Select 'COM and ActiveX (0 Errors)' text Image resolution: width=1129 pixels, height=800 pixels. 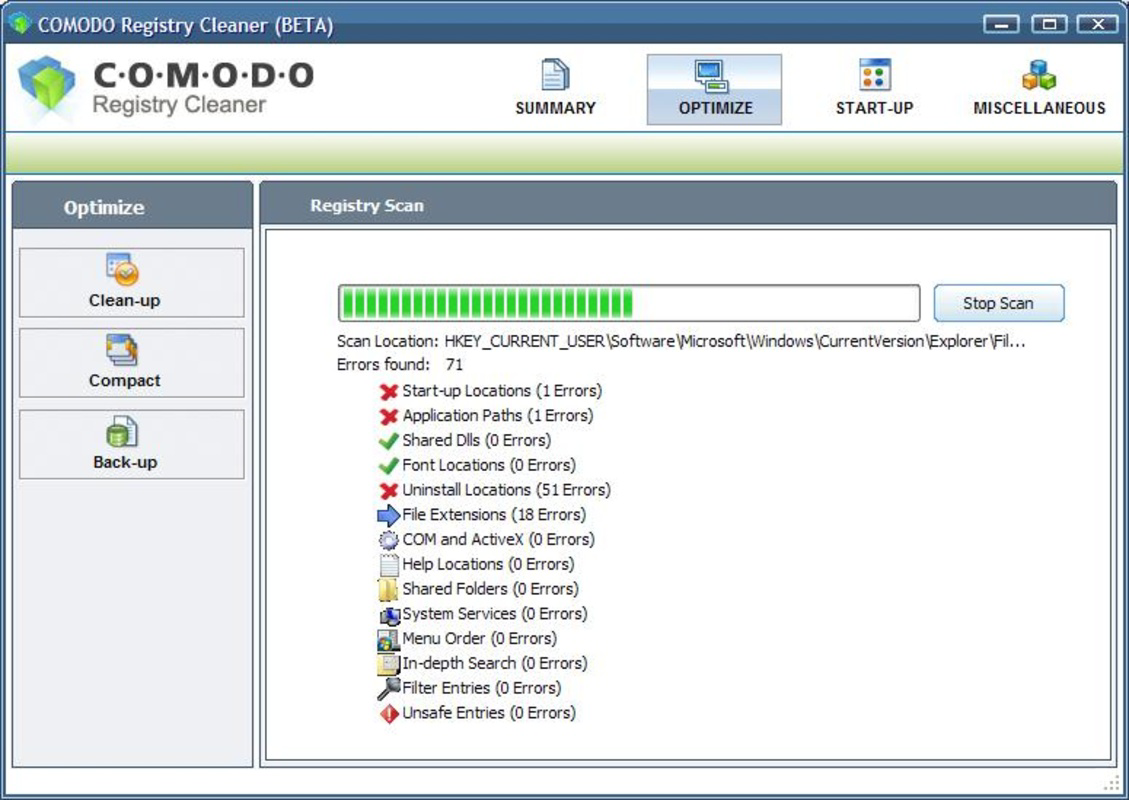[498, 539]
